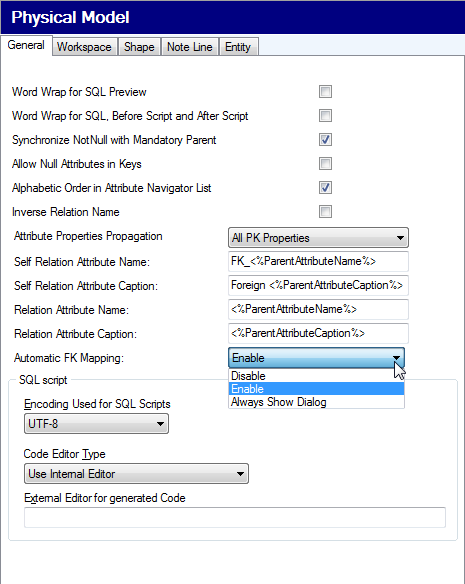Click the Self Relation Attribute Name field

[318, 261]
